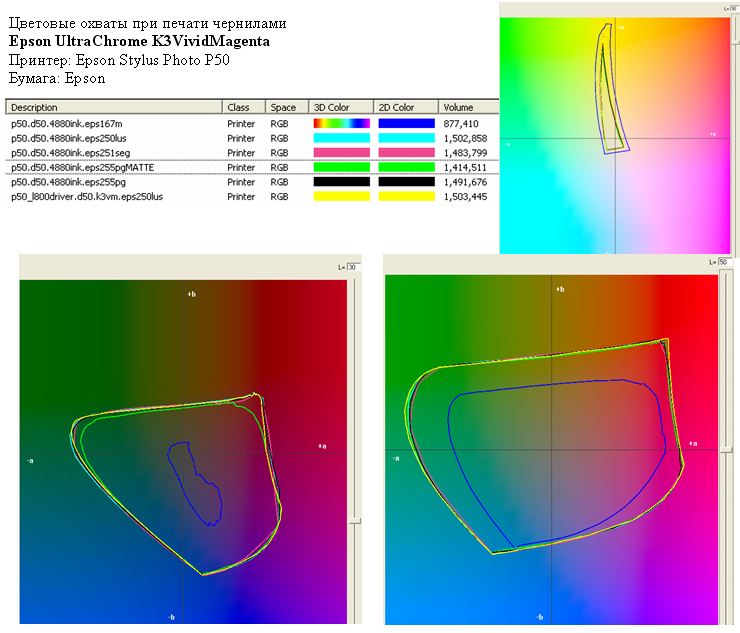
Task: Click the L= 50 lightness field of bottom-right plot
Action: [x=725, y=262]
